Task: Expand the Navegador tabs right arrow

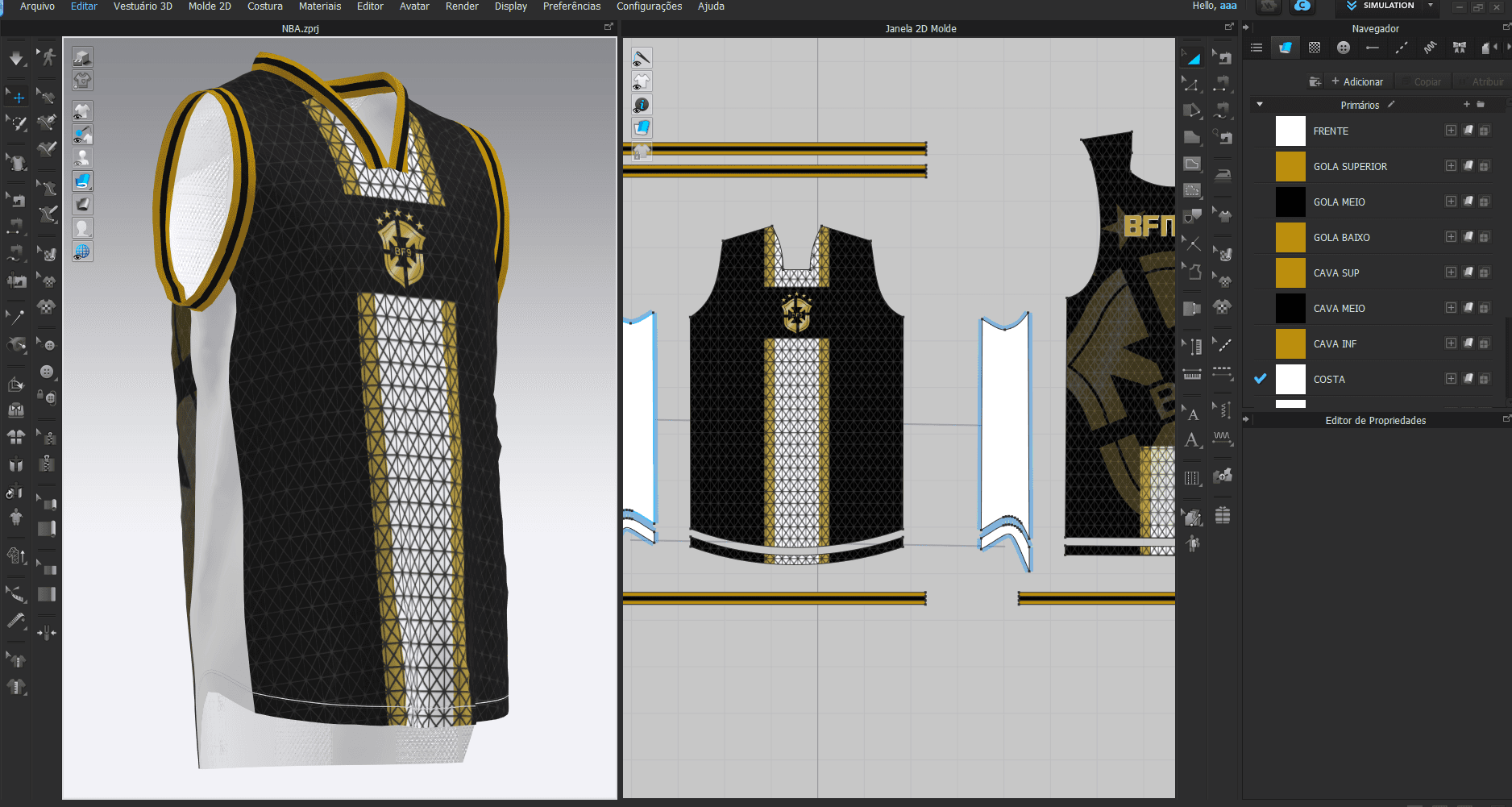Action: click(1508, 48)
